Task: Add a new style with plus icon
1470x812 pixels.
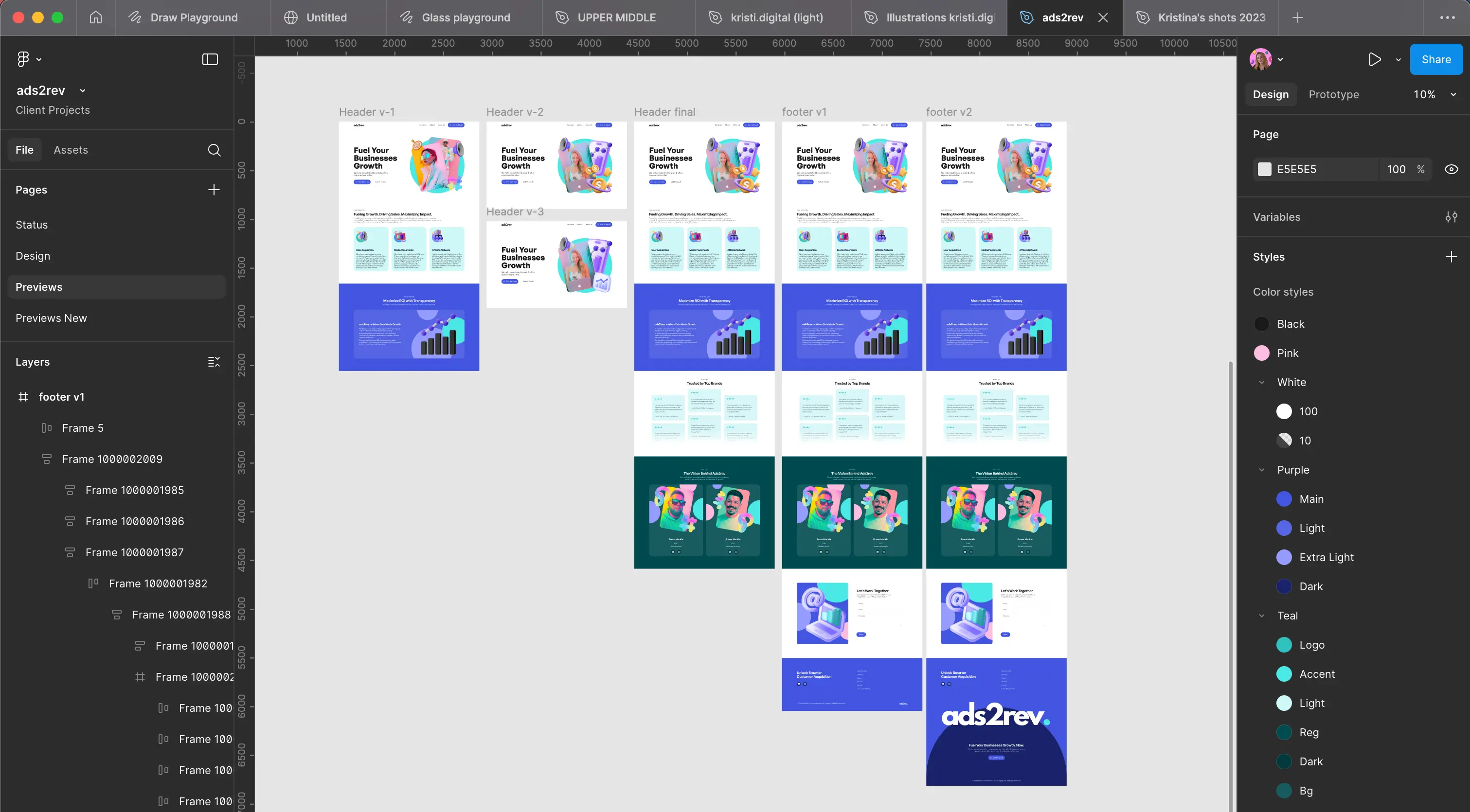Action: 1451,257
